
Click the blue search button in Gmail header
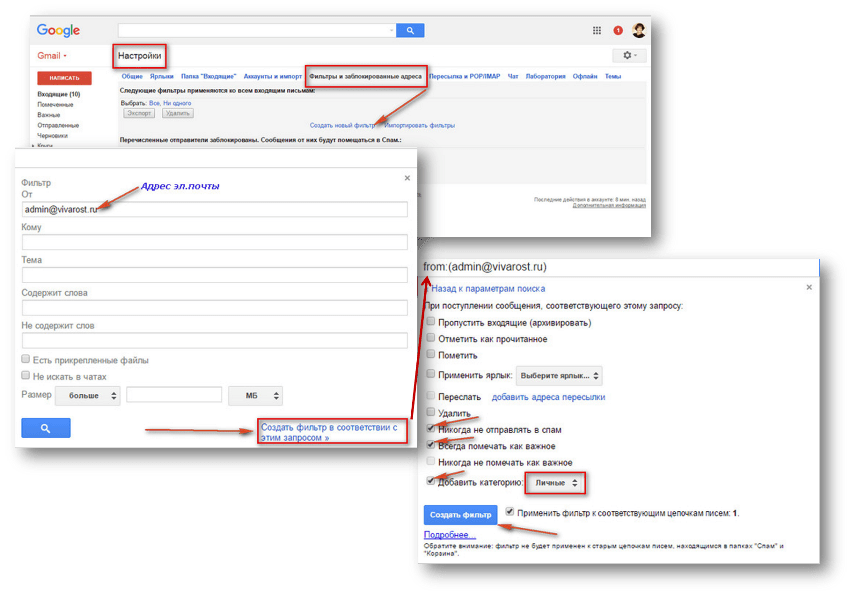pos(410,30)
